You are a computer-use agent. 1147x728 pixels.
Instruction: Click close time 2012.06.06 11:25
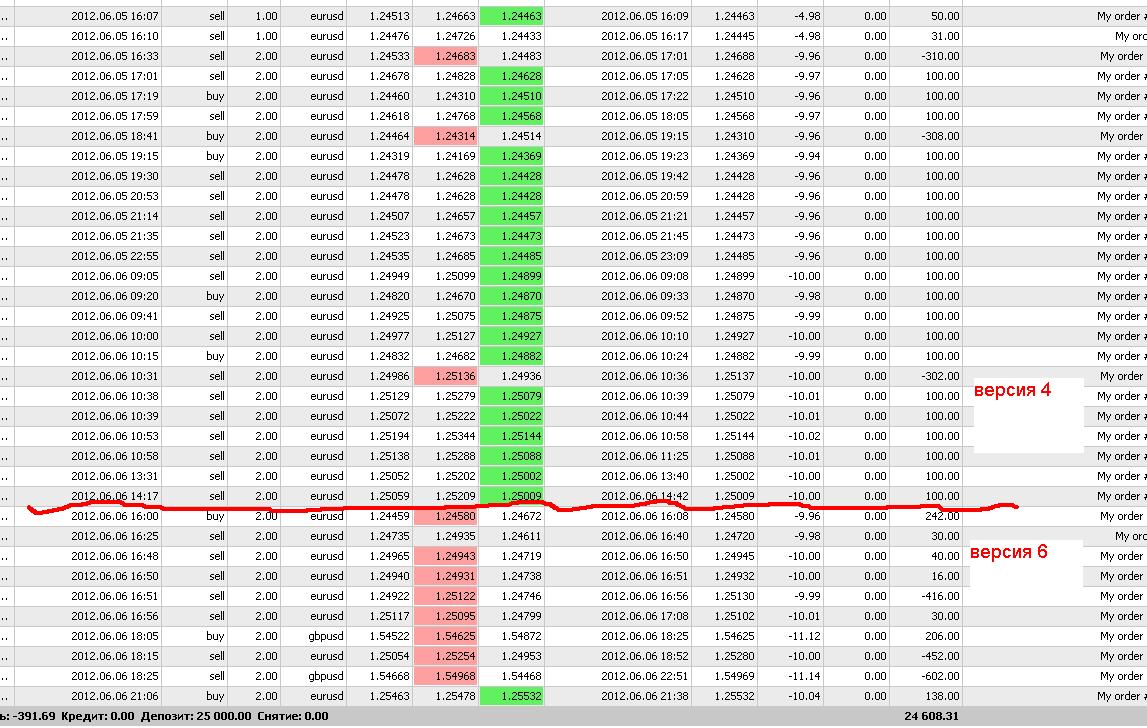point(644,456)
